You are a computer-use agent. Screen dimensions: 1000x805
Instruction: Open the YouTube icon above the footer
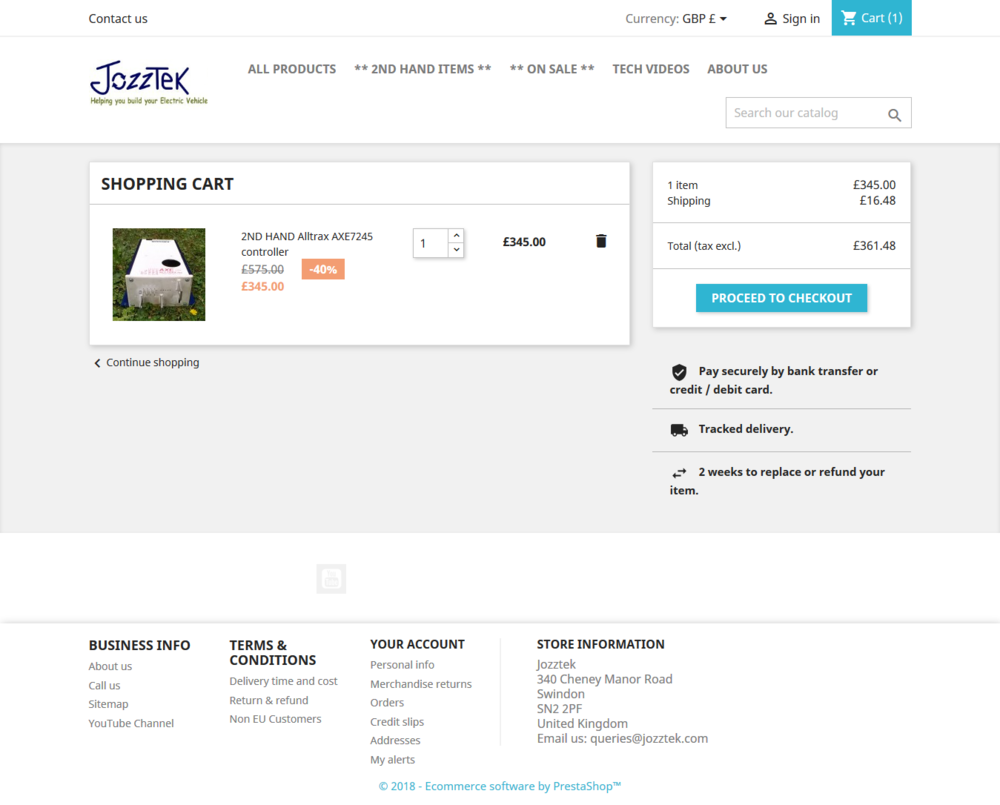click(x=331, y=578)
